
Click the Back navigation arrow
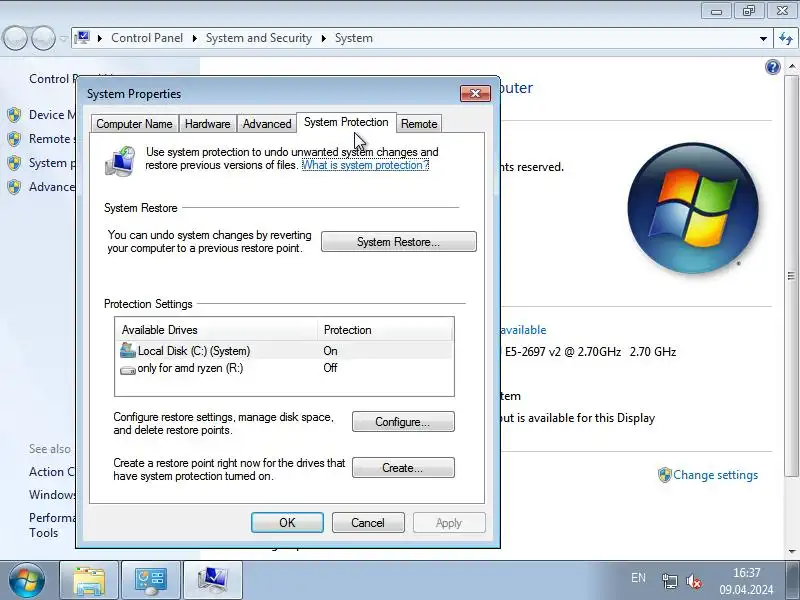pyautogui.click(x=15, y=38)
